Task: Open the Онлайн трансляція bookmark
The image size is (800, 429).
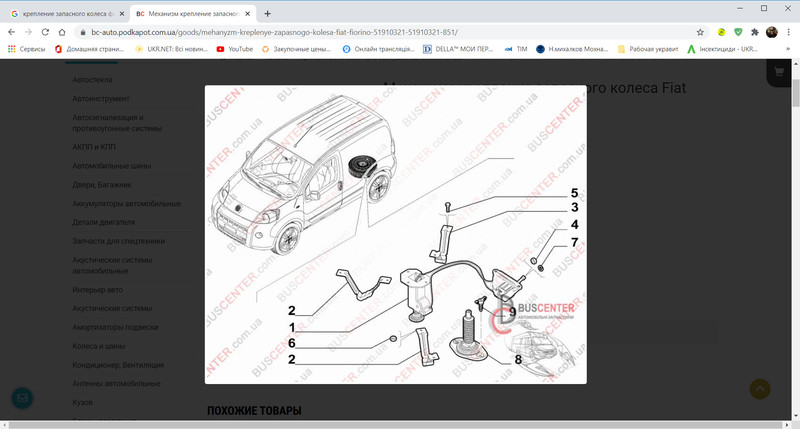Action: point(379,49)
